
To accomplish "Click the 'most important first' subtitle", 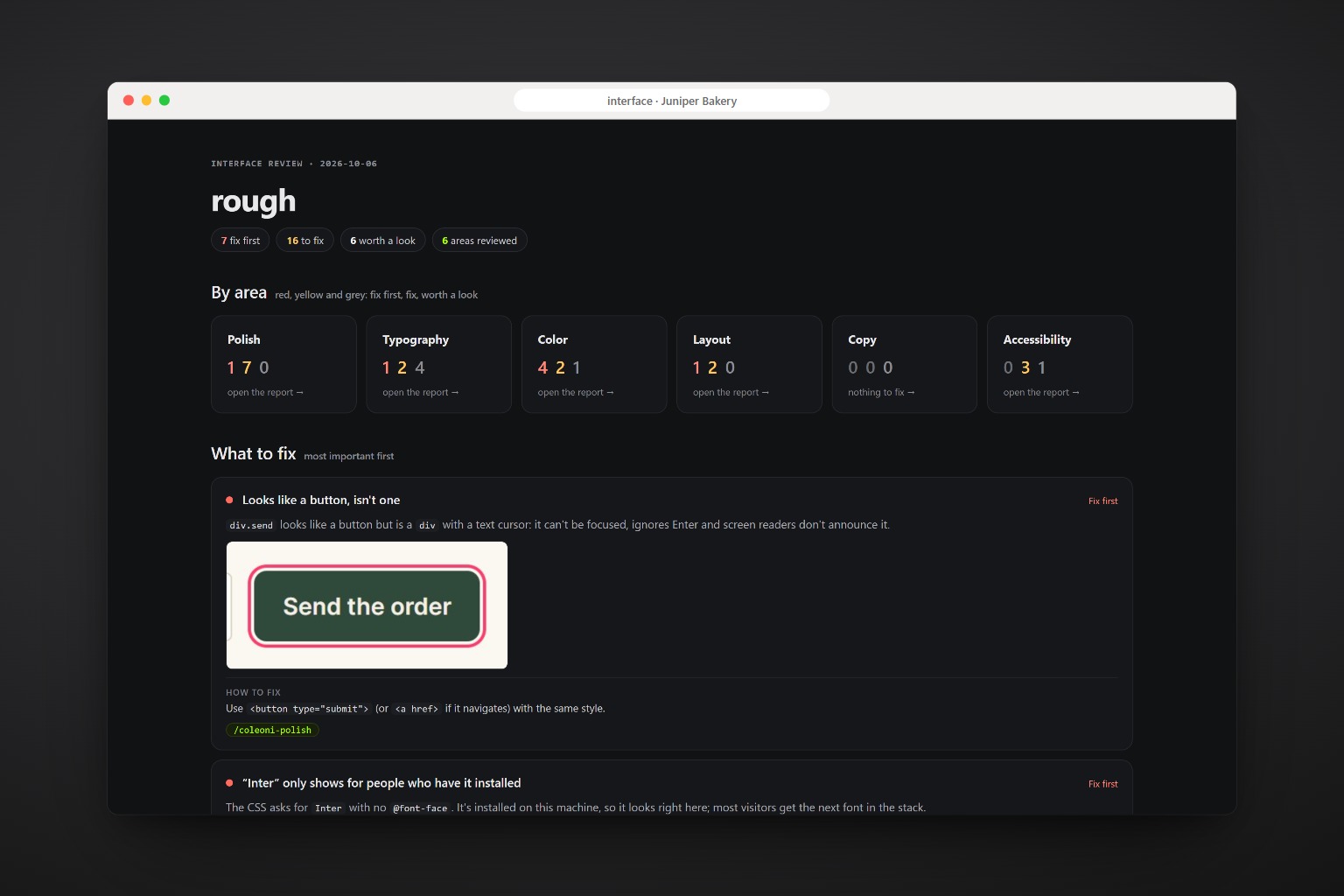I will pos(349,456).
